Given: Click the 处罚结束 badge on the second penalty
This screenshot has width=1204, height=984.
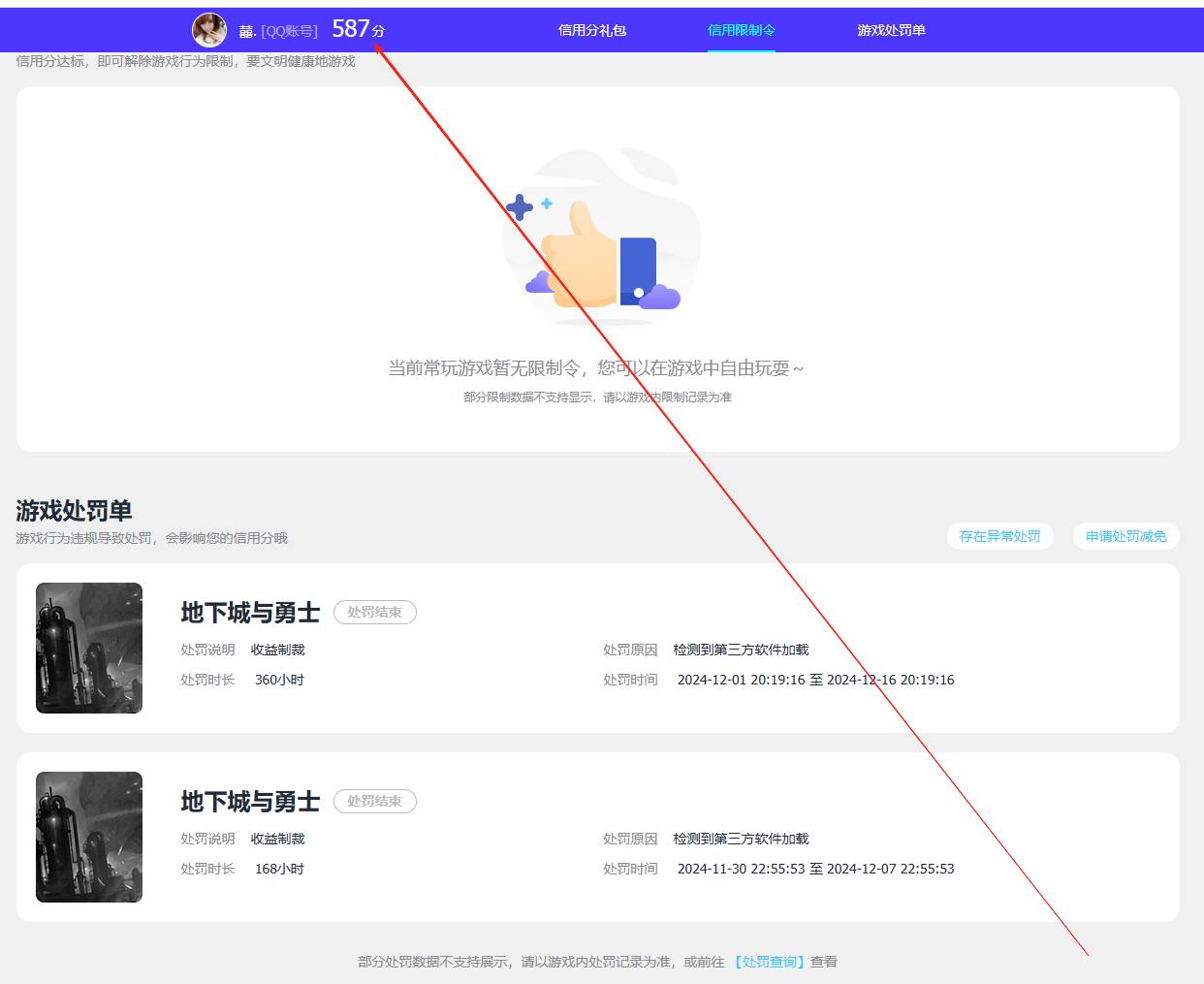Looking at the screenshot, I should (375, 801).
